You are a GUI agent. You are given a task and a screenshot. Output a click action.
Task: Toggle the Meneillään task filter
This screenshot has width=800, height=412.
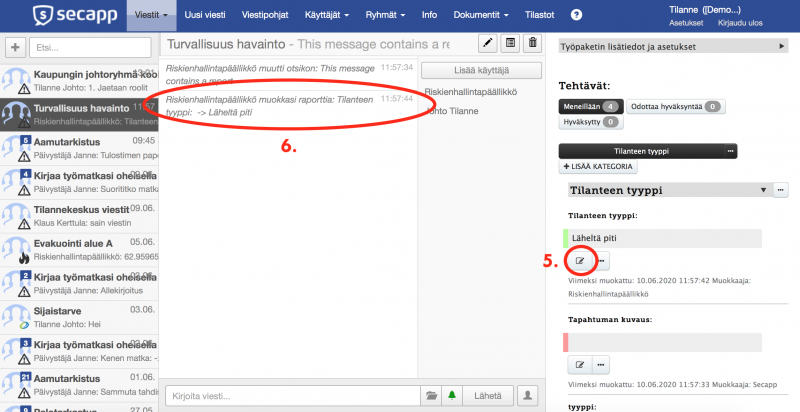(x=592, y=106)
